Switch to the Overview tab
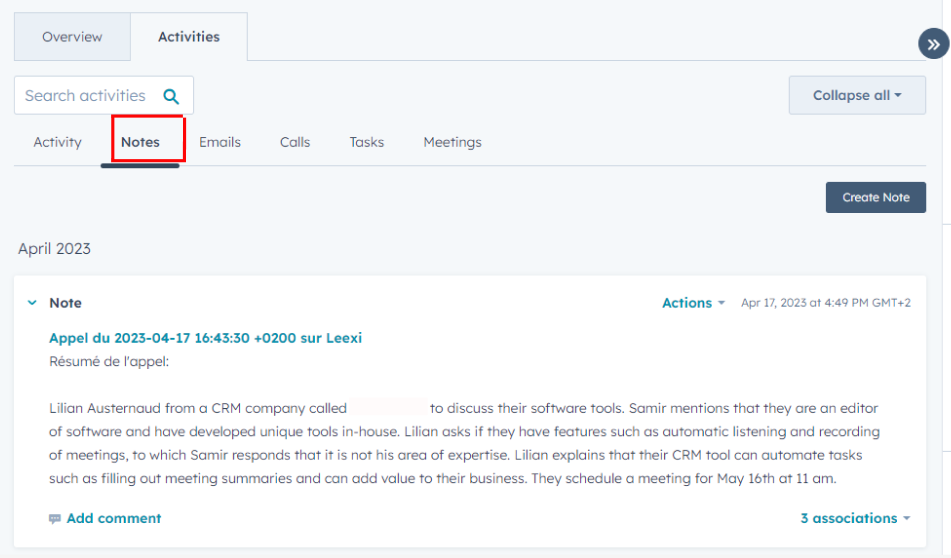Screen dimensions: 951x558 coord(72,37)
